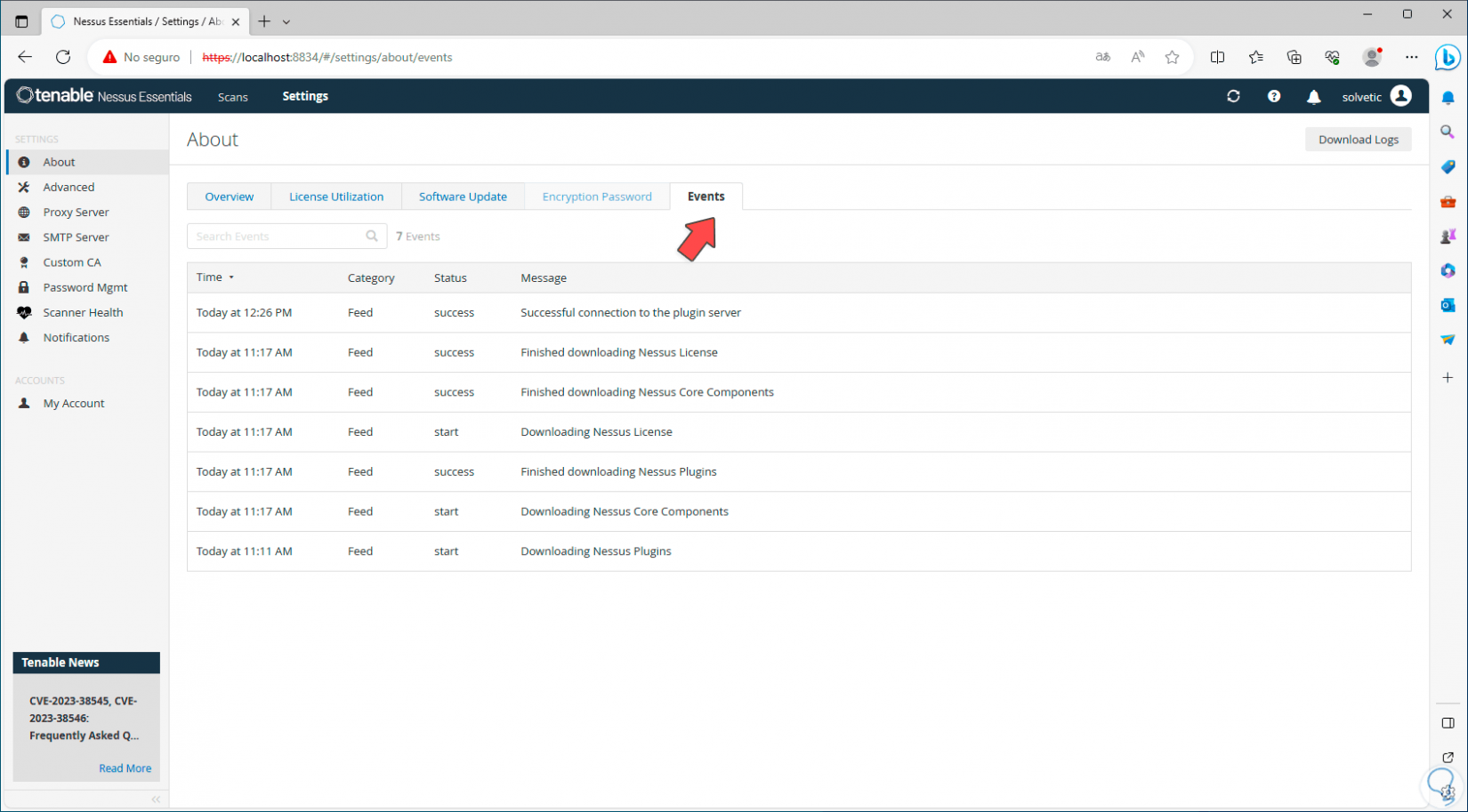
Task: Select the 'Finished downloading Nessus Plugins' event
Action: [x=799, y=471]
